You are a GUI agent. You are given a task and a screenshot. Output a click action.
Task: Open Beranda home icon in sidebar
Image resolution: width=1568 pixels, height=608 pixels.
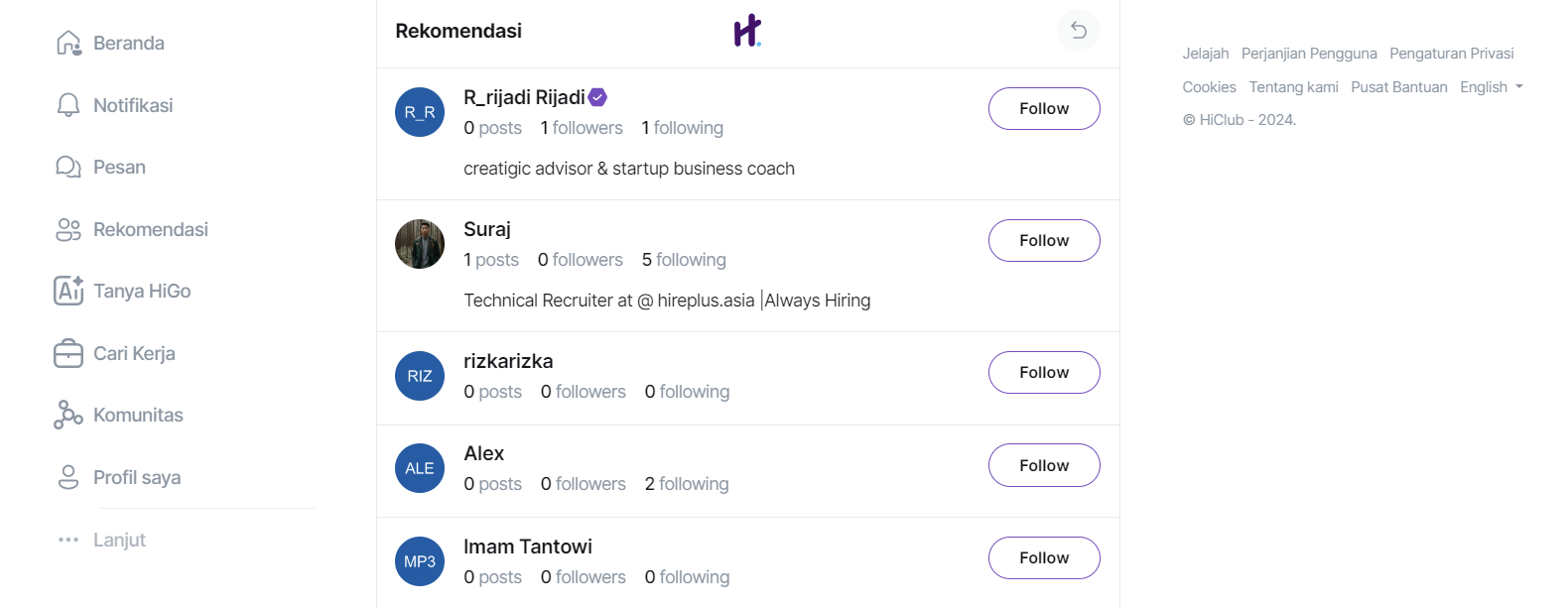(68, 43)
